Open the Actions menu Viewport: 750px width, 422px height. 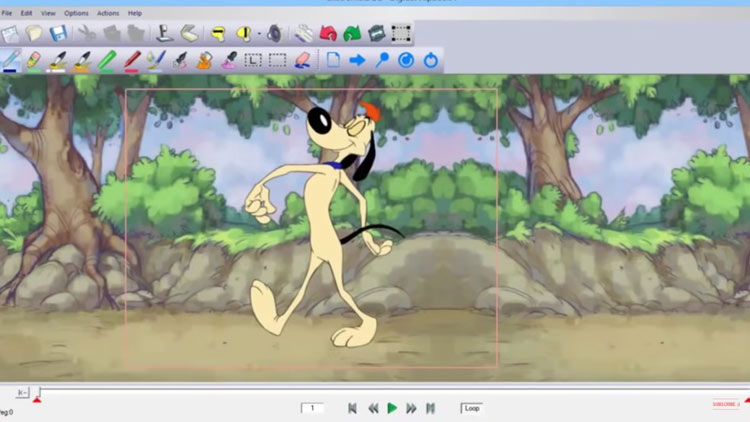coord(108,13)
